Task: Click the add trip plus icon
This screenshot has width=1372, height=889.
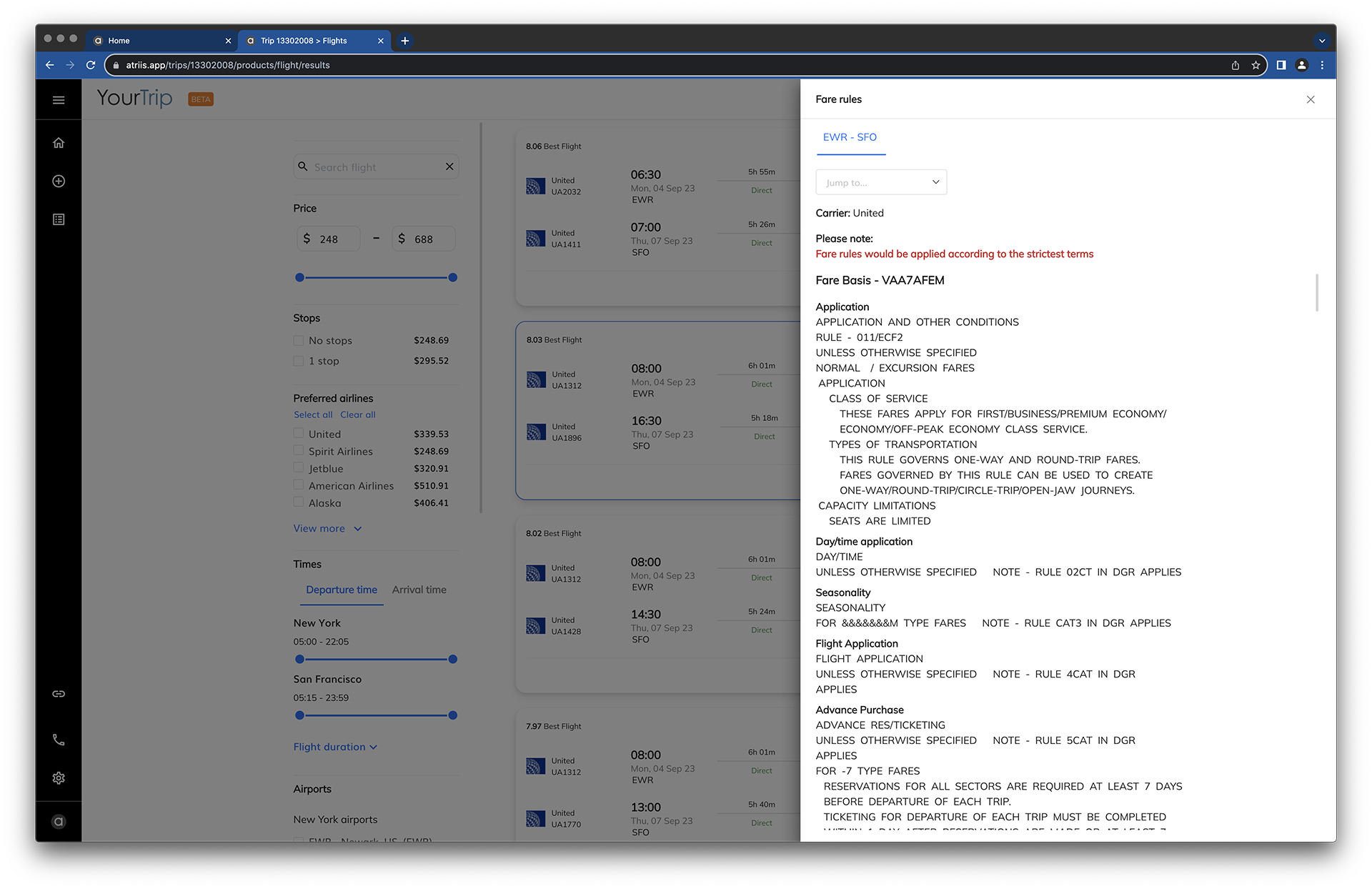Action: pyautogui.click(x=59, y=182)
